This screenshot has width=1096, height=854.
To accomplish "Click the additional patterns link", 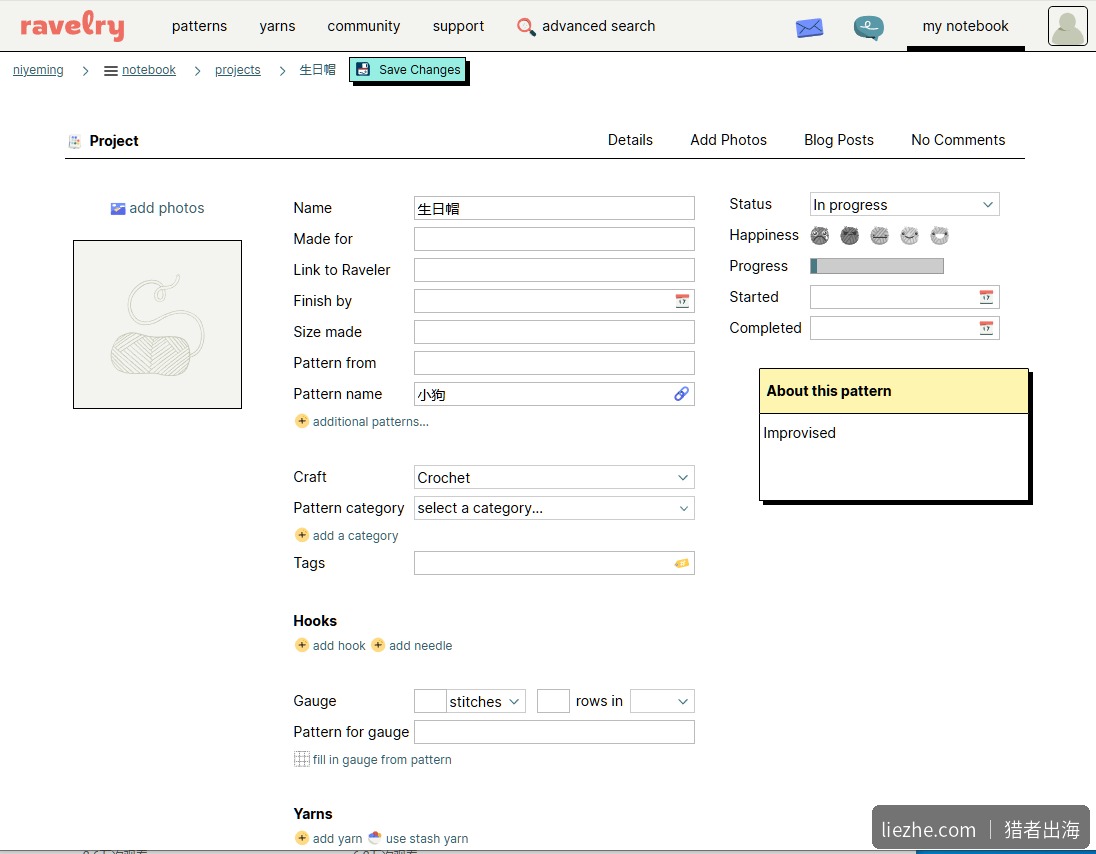I will coord(370,421).
